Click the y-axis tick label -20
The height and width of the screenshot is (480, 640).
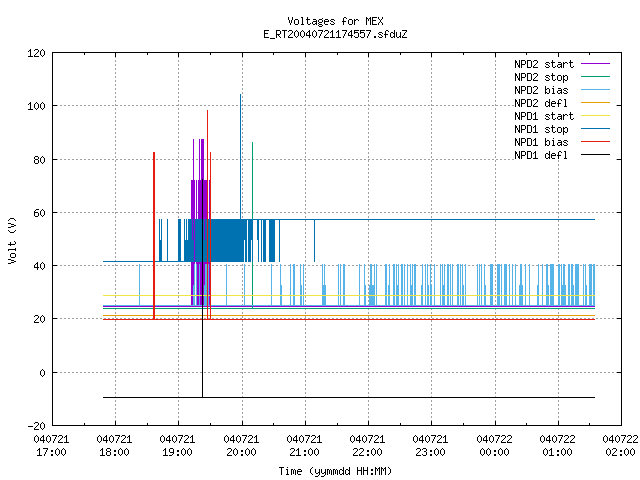tap(36, 426)
